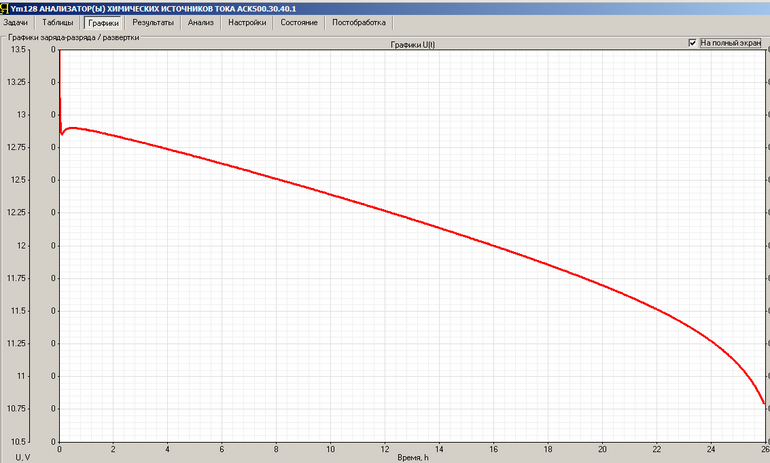Go to the Анализ tab
This screenshot has height=463, width=770.
(x=200, y=23)
